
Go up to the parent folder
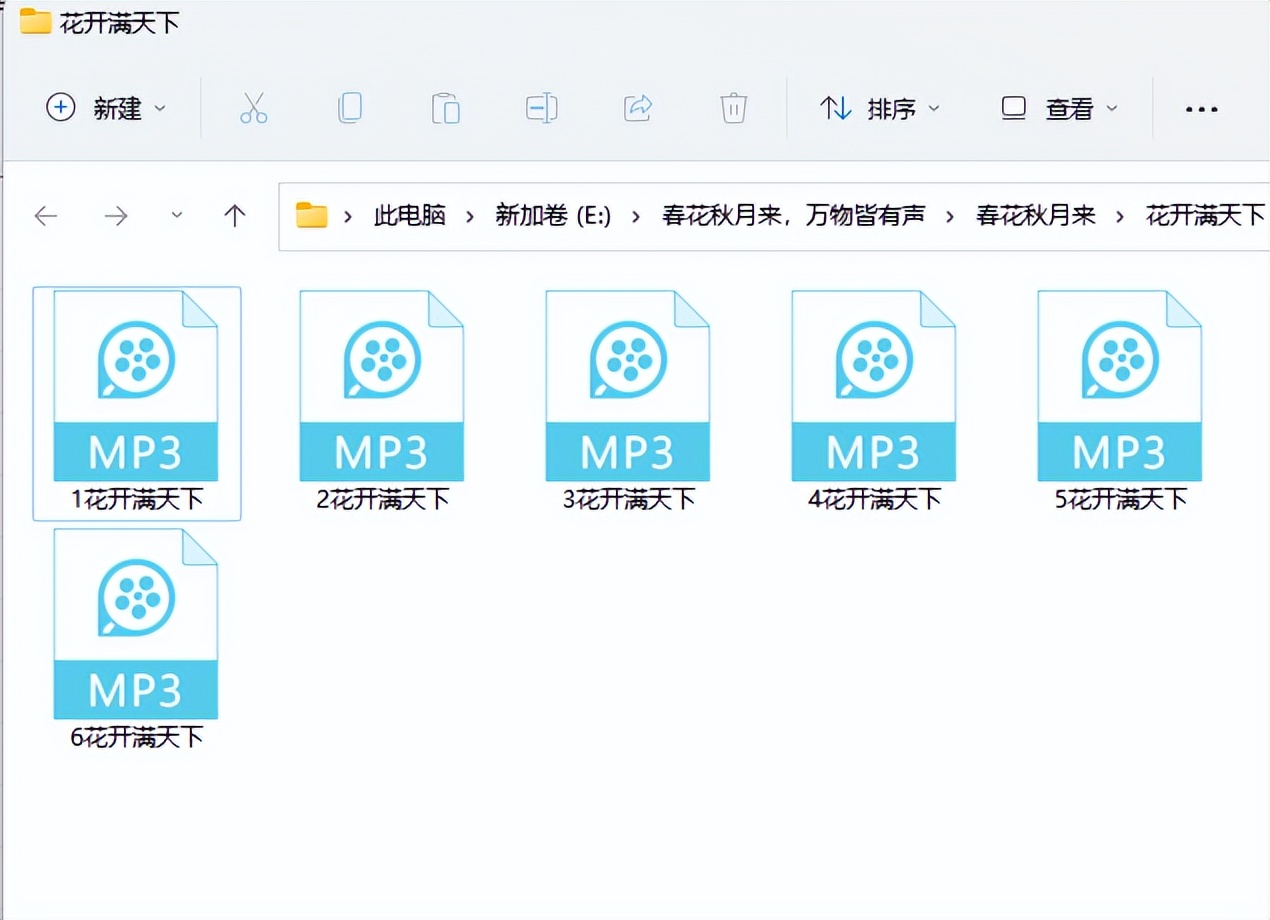(x=235, y=216)
